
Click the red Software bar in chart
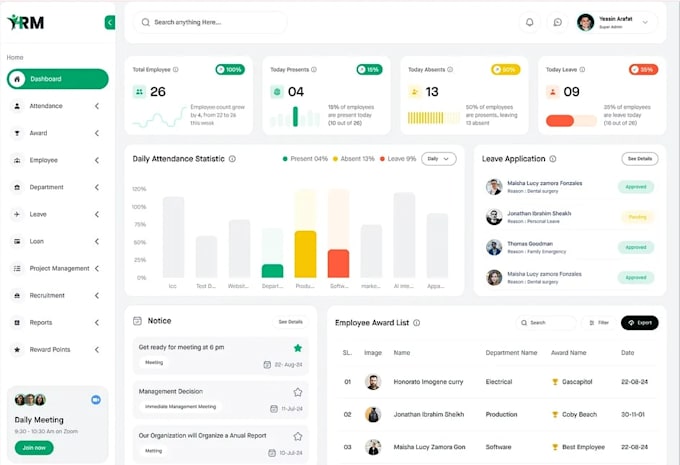point(338,263)
